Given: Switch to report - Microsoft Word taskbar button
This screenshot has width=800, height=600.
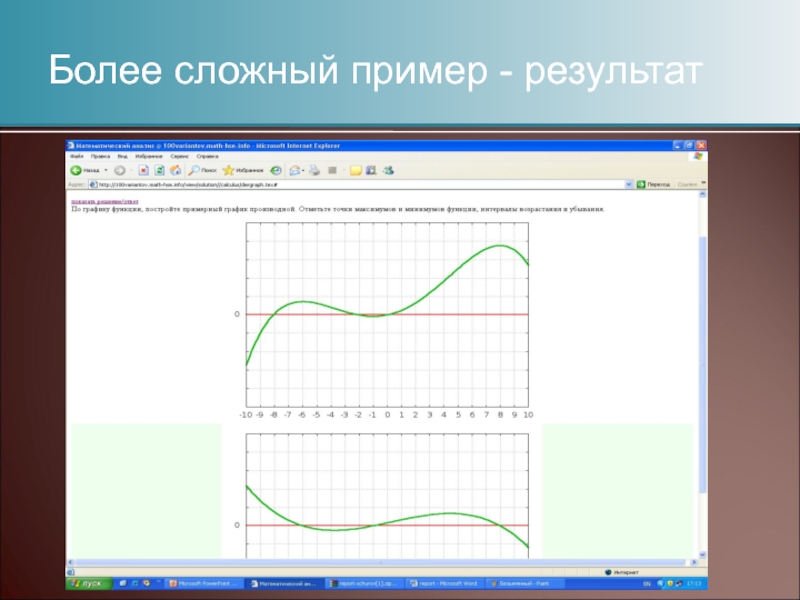Looking at the screenshot, I should point(444,583).
